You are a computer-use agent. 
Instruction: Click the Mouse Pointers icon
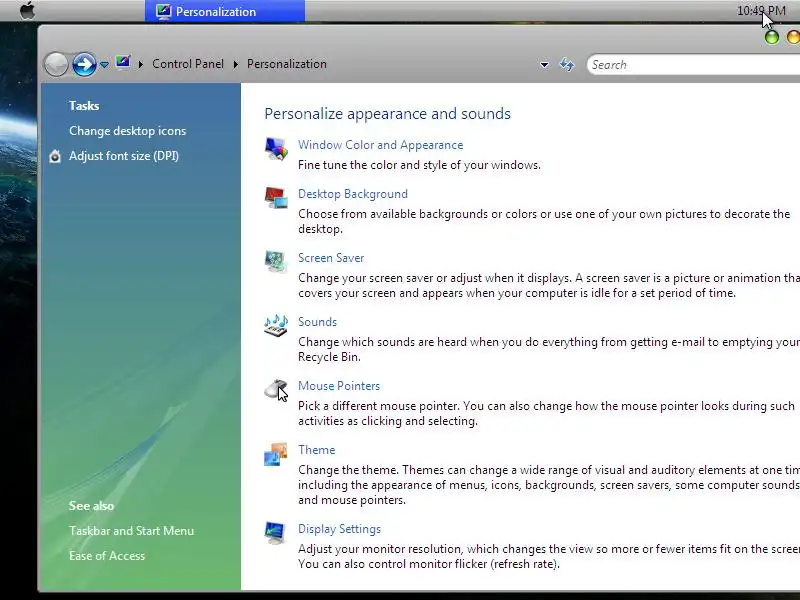click(276, 390)
